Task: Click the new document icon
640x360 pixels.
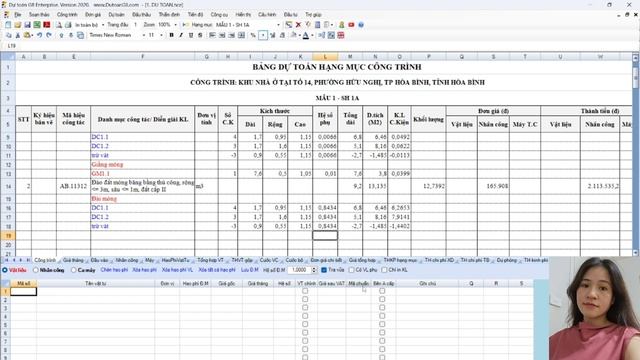Action: (8, 25)
